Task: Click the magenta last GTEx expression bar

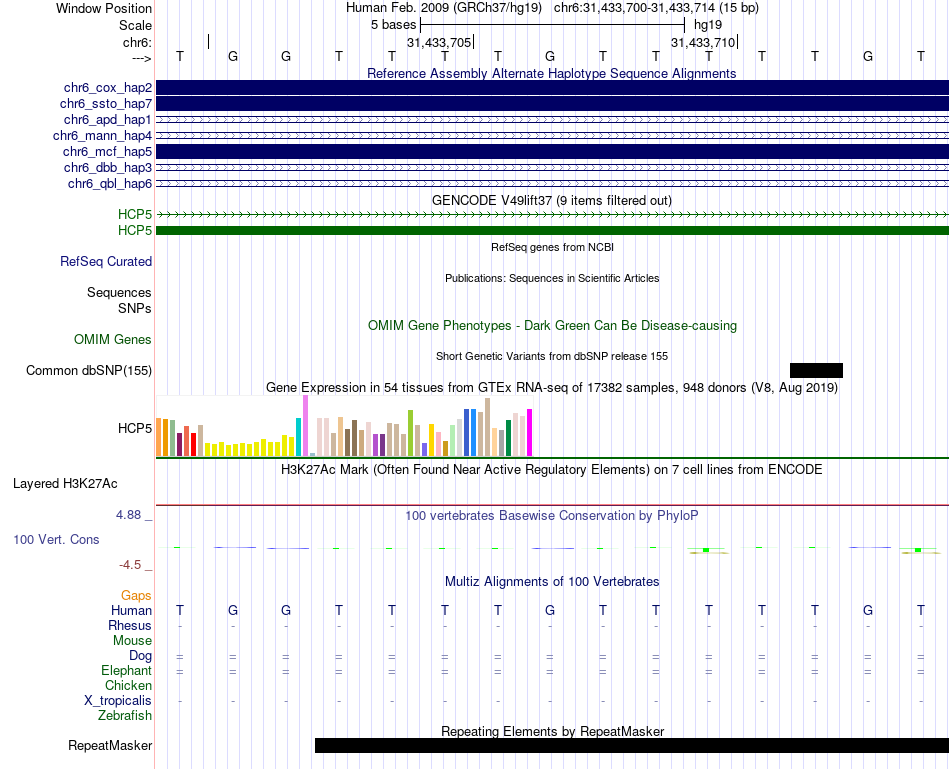Action: (x=530, y=433)
